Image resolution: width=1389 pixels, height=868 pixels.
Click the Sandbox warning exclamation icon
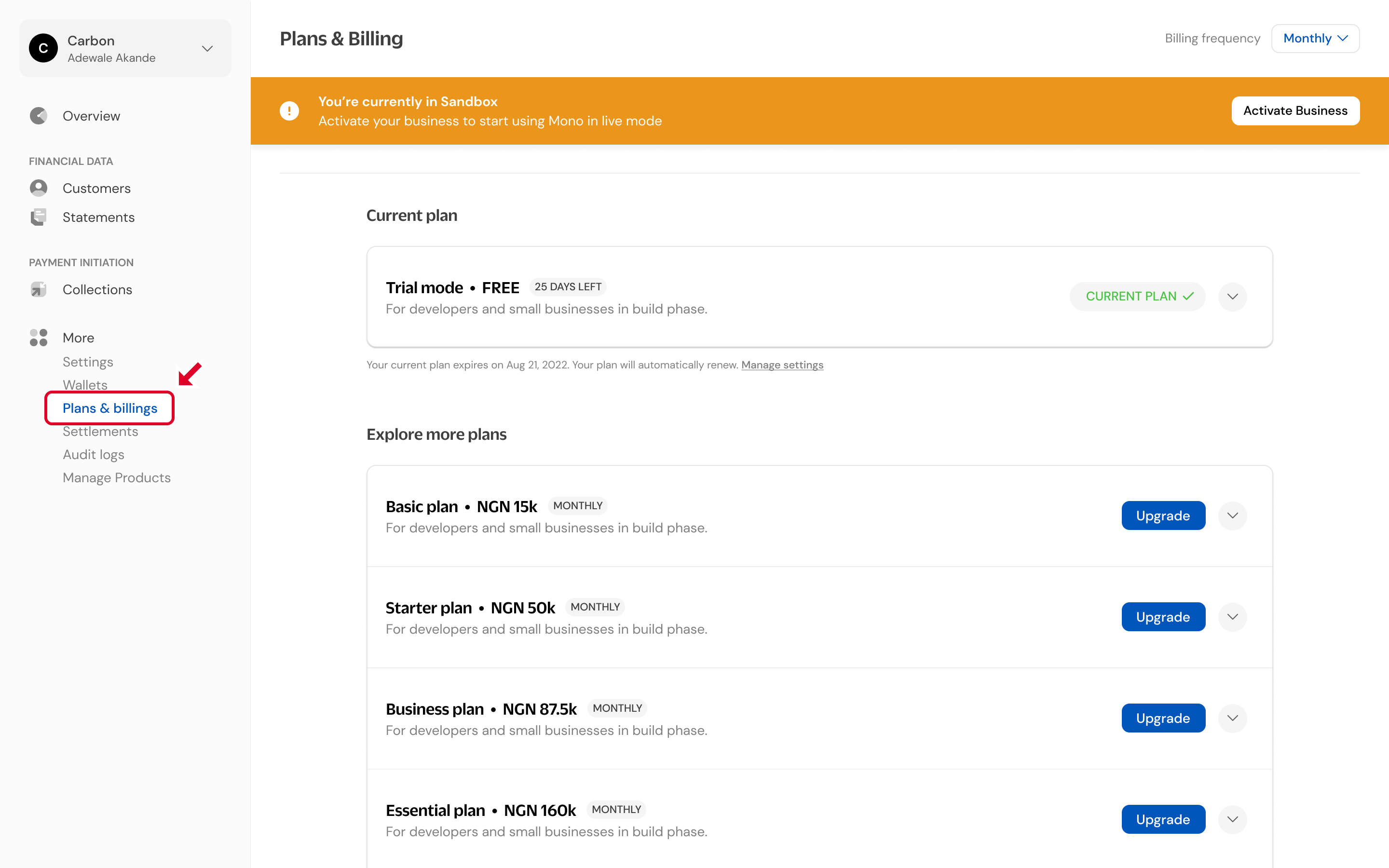coord(289,111)
